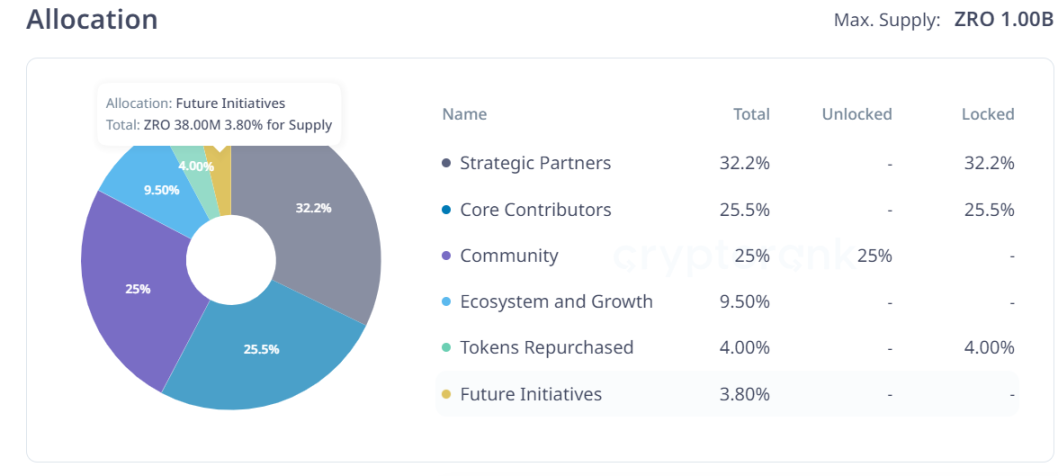Select the Strategic Partners row label
Viewport: 1058px width, 476px height.
point(535,163)
